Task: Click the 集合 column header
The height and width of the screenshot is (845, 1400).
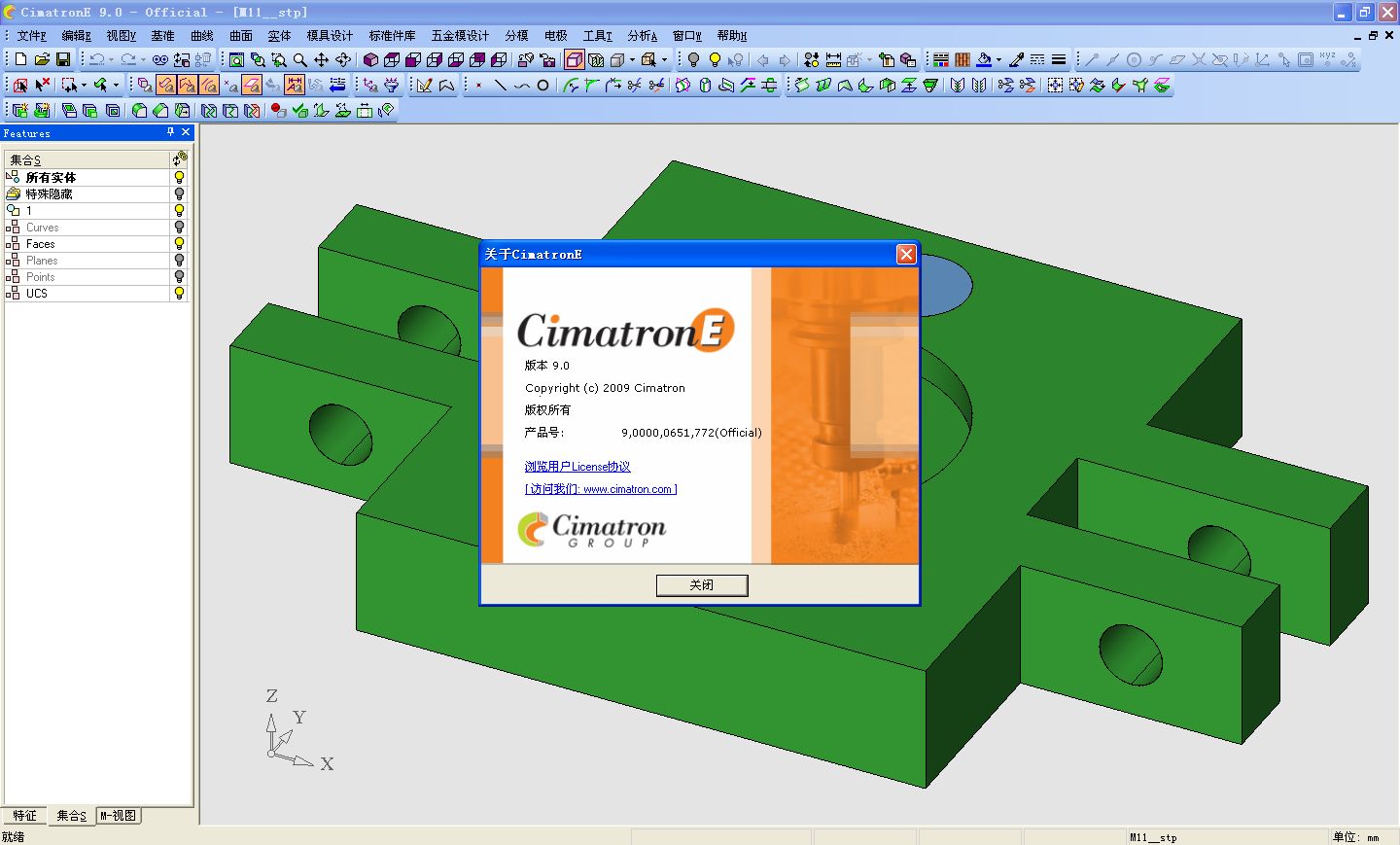Action: 87,159
